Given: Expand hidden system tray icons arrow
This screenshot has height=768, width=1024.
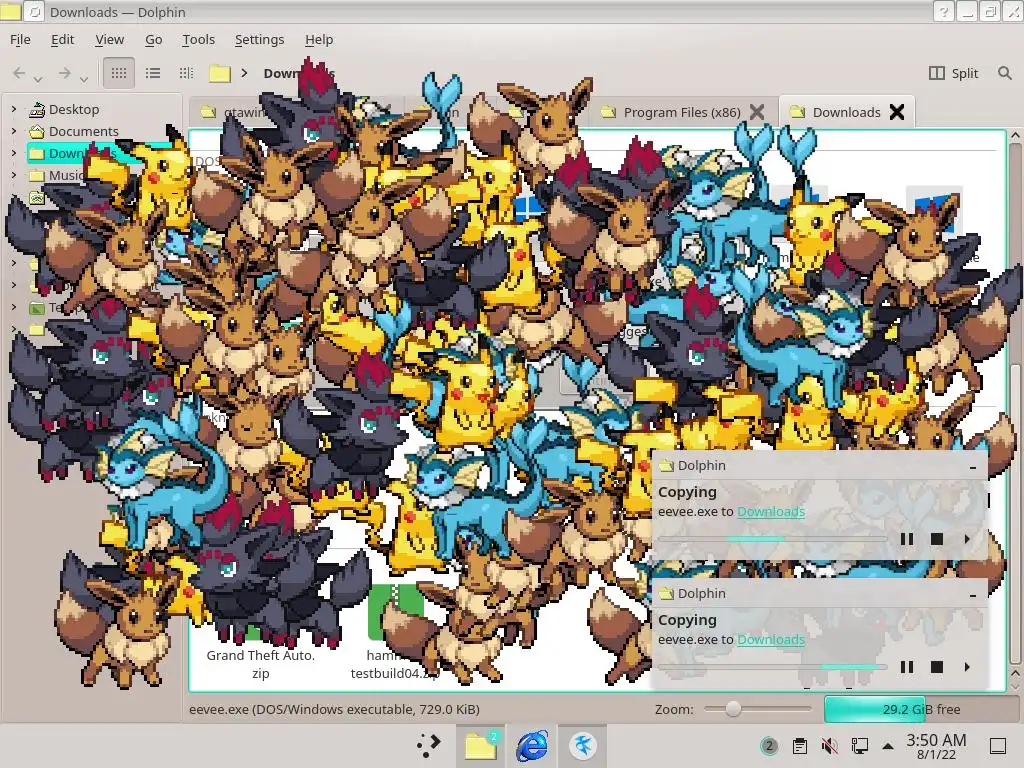Looking at the screenshot, I should click(888, 746).
